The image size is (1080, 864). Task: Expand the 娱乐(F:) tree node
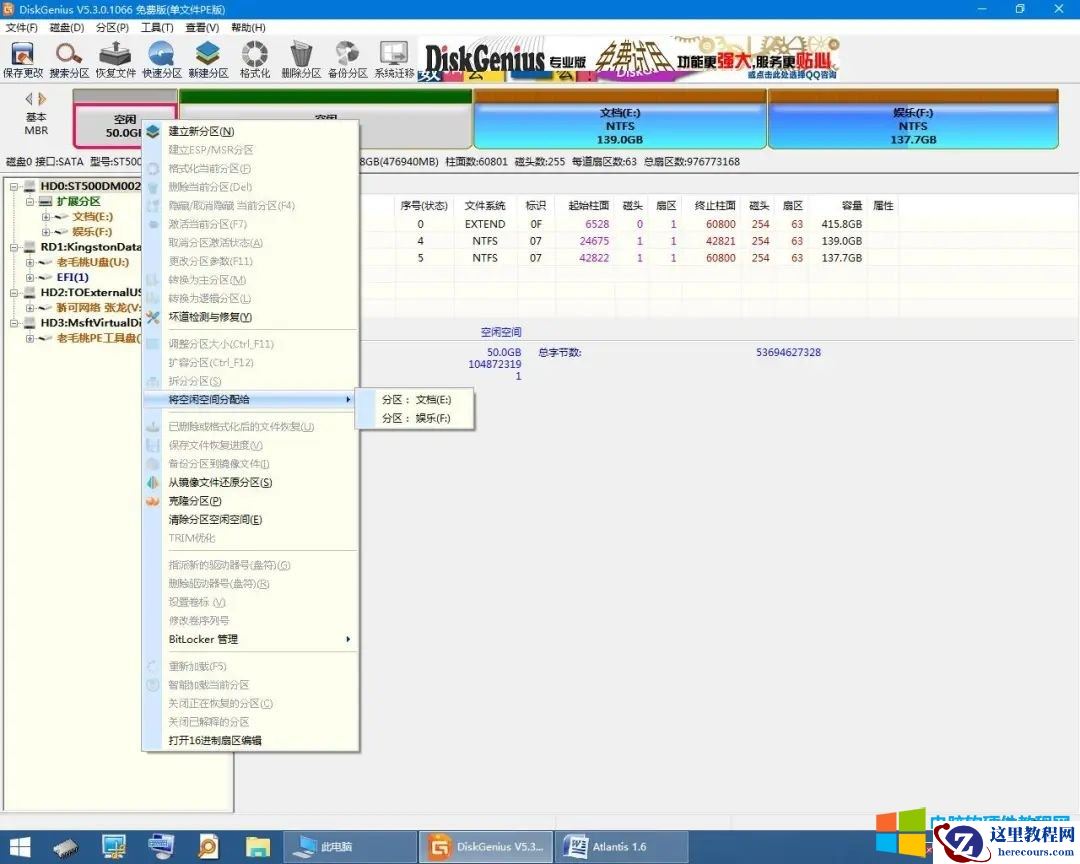pyautogui.click(x=45, y=232)
